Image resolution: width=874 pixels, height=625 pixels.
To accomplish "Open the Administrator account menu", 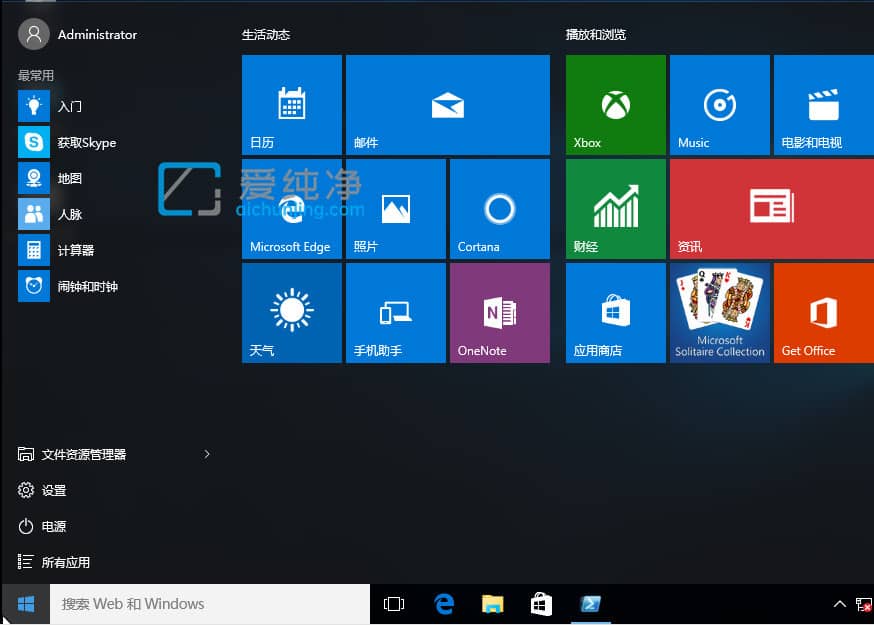I will [x=77, y=33].
